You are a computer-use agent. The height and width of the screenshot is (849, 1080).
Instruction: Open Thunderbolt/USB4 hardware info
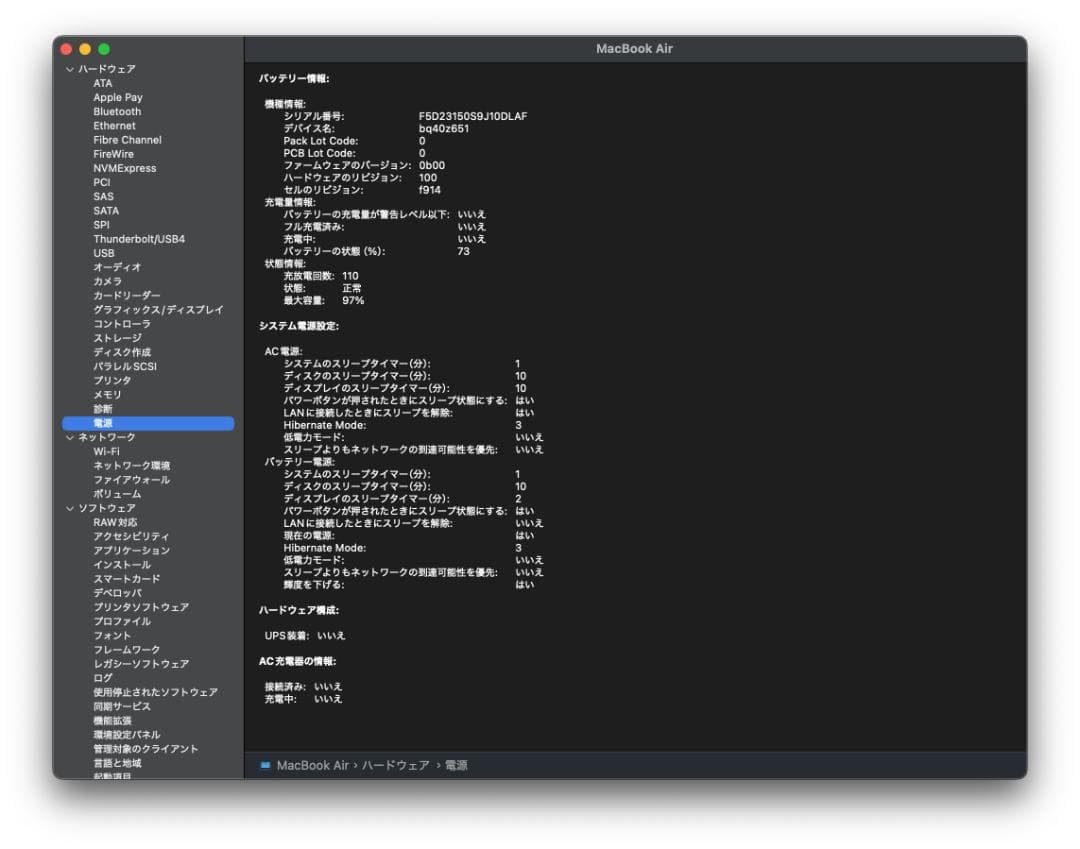coord(138,239)
